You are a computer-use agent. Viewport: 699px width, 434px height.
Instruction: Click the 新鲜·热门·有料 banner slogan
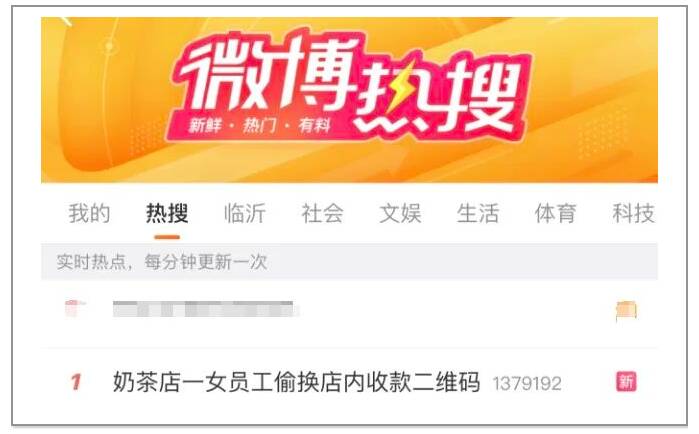pos(259,126)
